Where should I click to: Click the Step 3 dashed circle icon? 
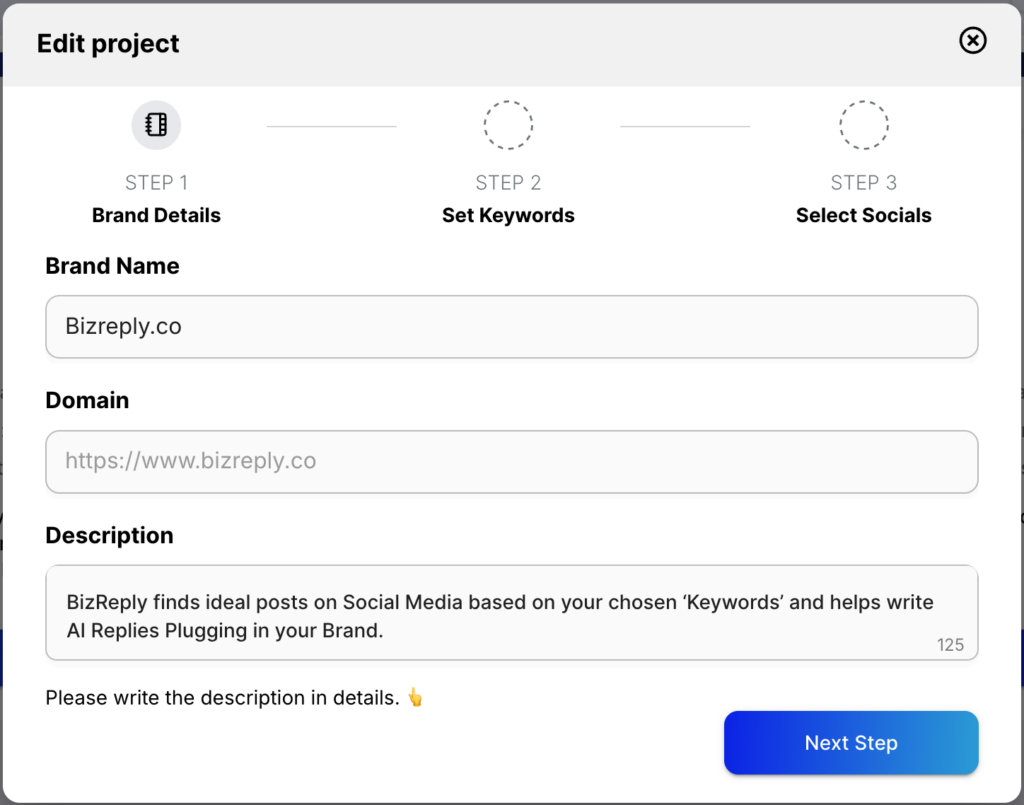pos(864,125)
